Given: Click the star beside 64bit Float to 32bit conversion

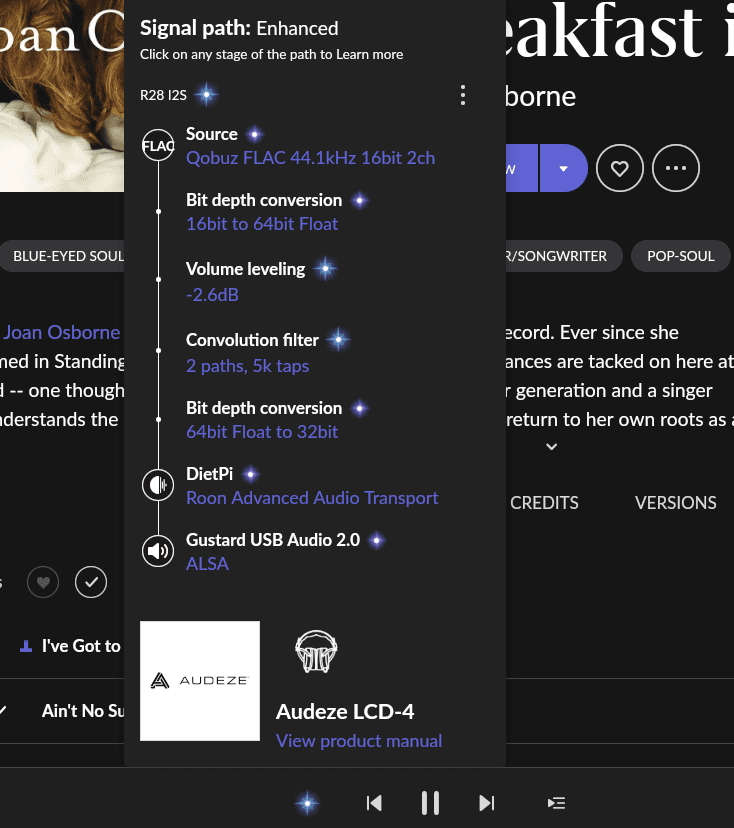Looking at the screenshot, I should point(360,409).
